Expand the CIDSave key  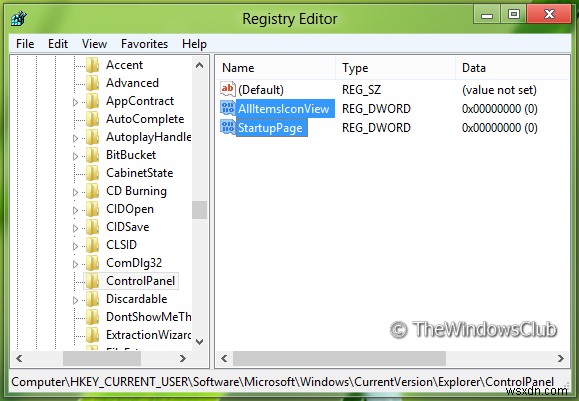[75, 228]
